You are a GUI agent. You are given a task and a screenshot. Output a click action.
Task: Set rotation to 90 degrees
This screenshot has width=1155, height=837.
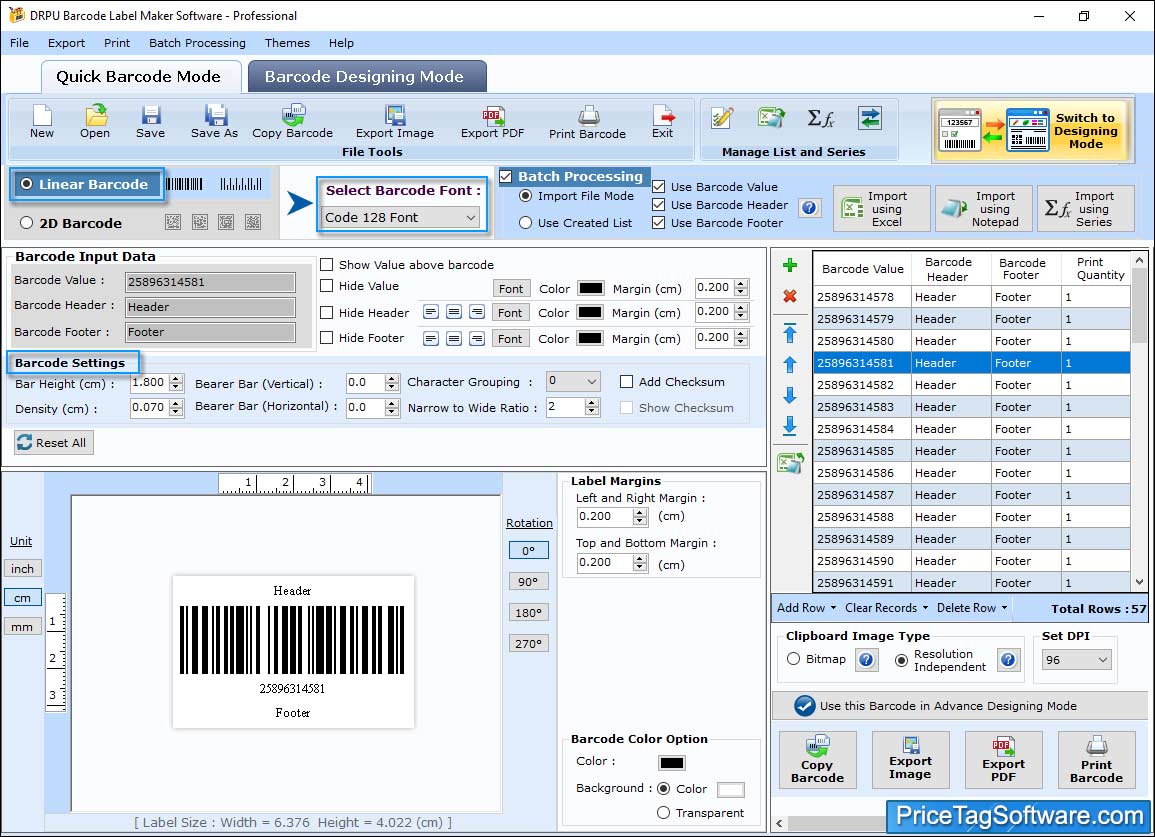click(528, 581)
